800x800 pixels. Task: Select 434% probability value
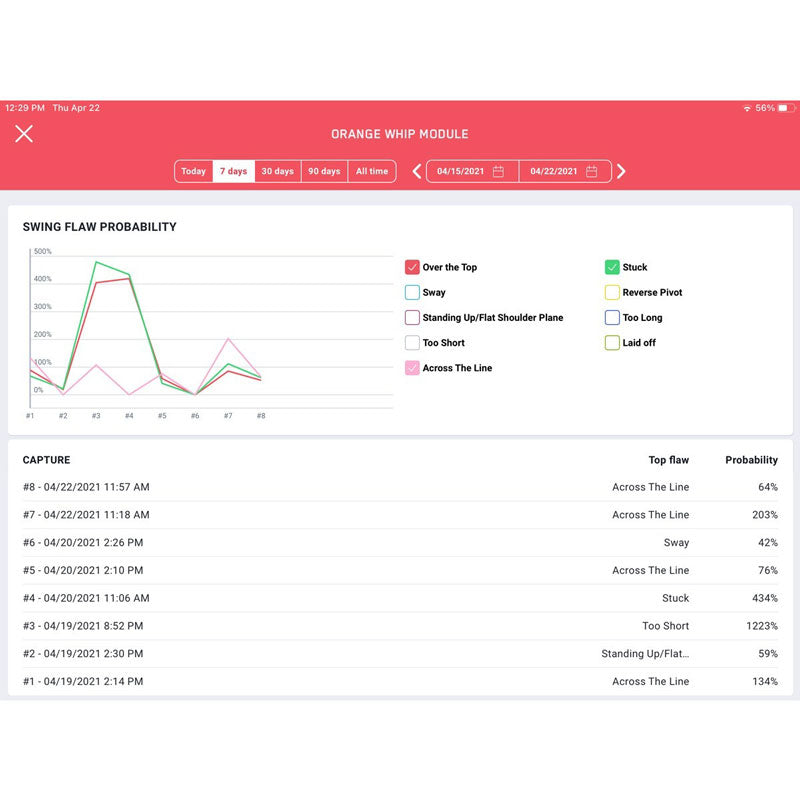(x=765, y=598)
